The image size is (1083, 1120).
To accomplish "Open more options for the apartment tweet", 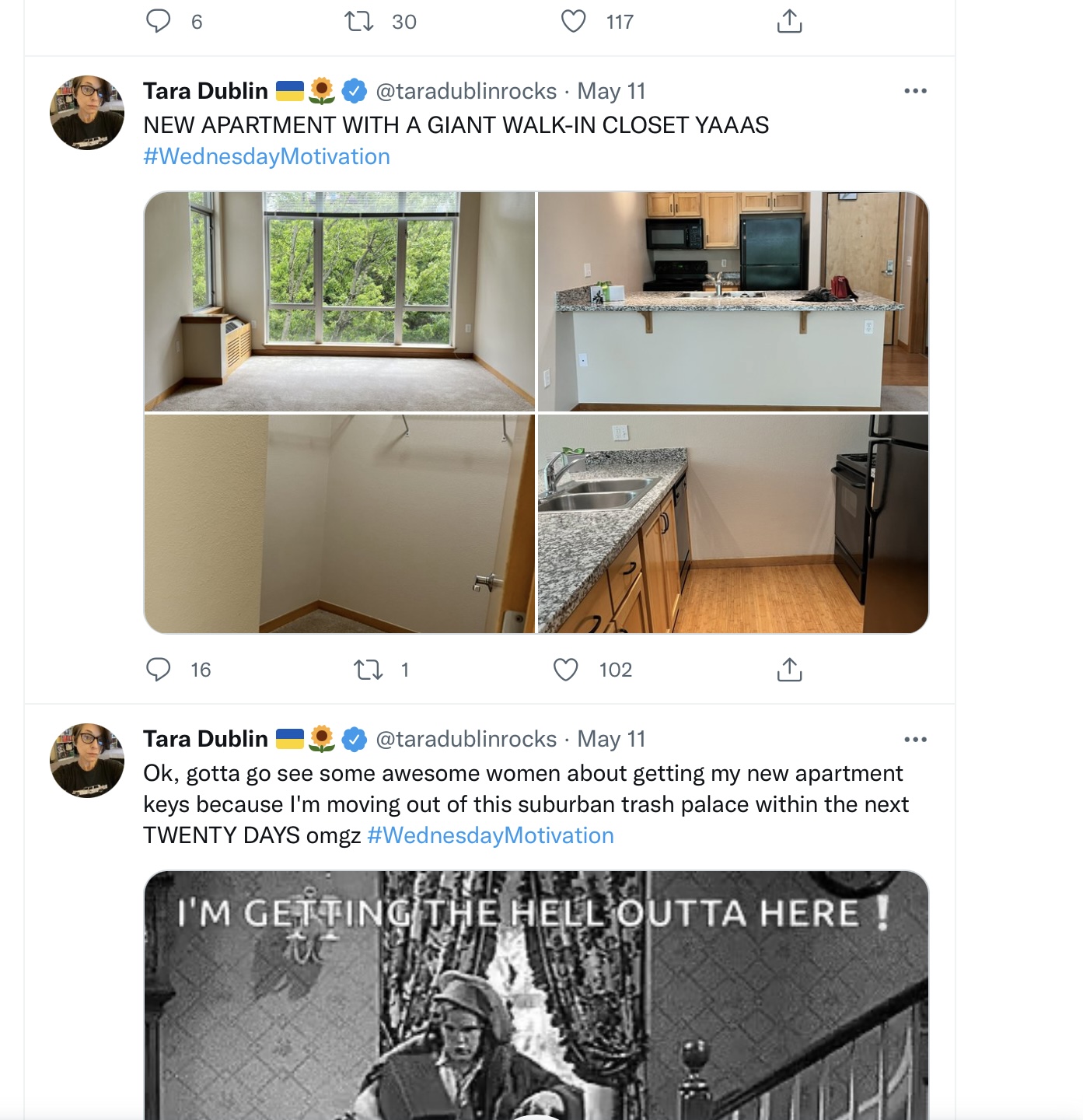I will pos(916,91).
